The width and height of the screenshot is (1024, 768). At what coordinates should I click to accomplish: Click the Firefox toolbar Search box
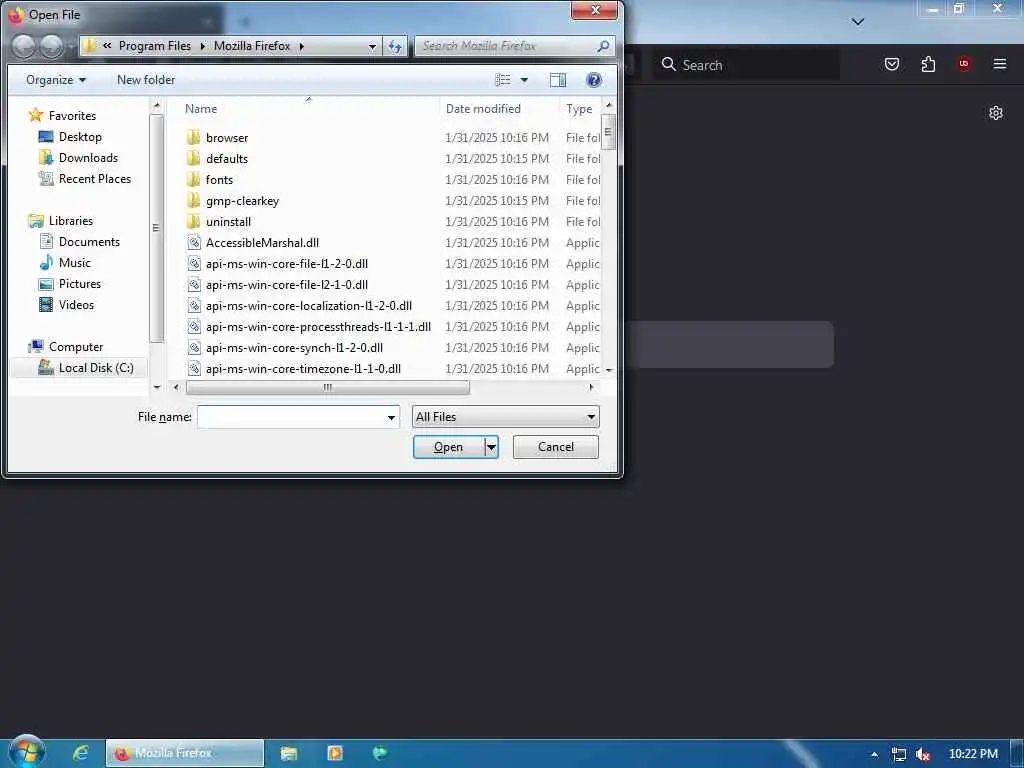click(746, 65)
